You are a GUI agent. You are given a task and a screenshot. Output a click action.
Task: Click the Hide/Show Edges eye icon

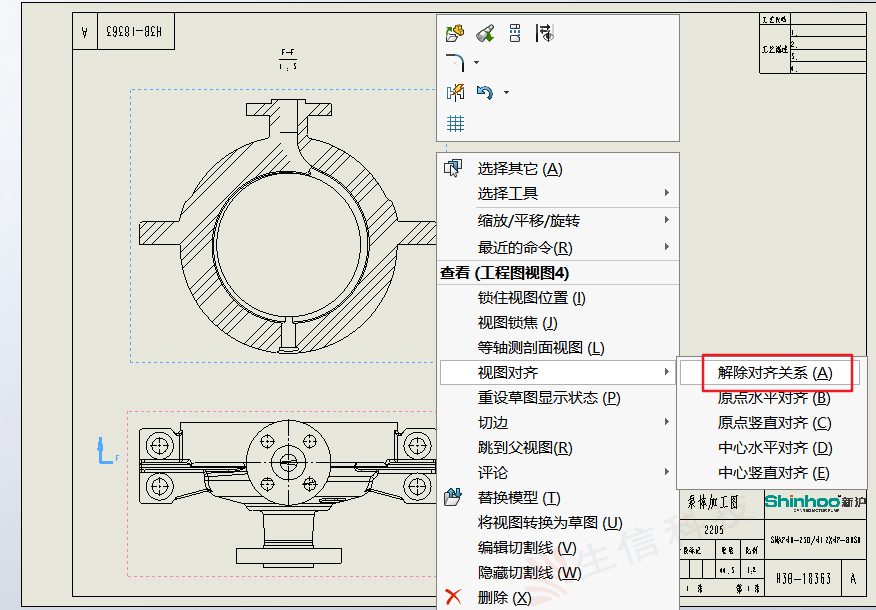[x=545, y=33]
